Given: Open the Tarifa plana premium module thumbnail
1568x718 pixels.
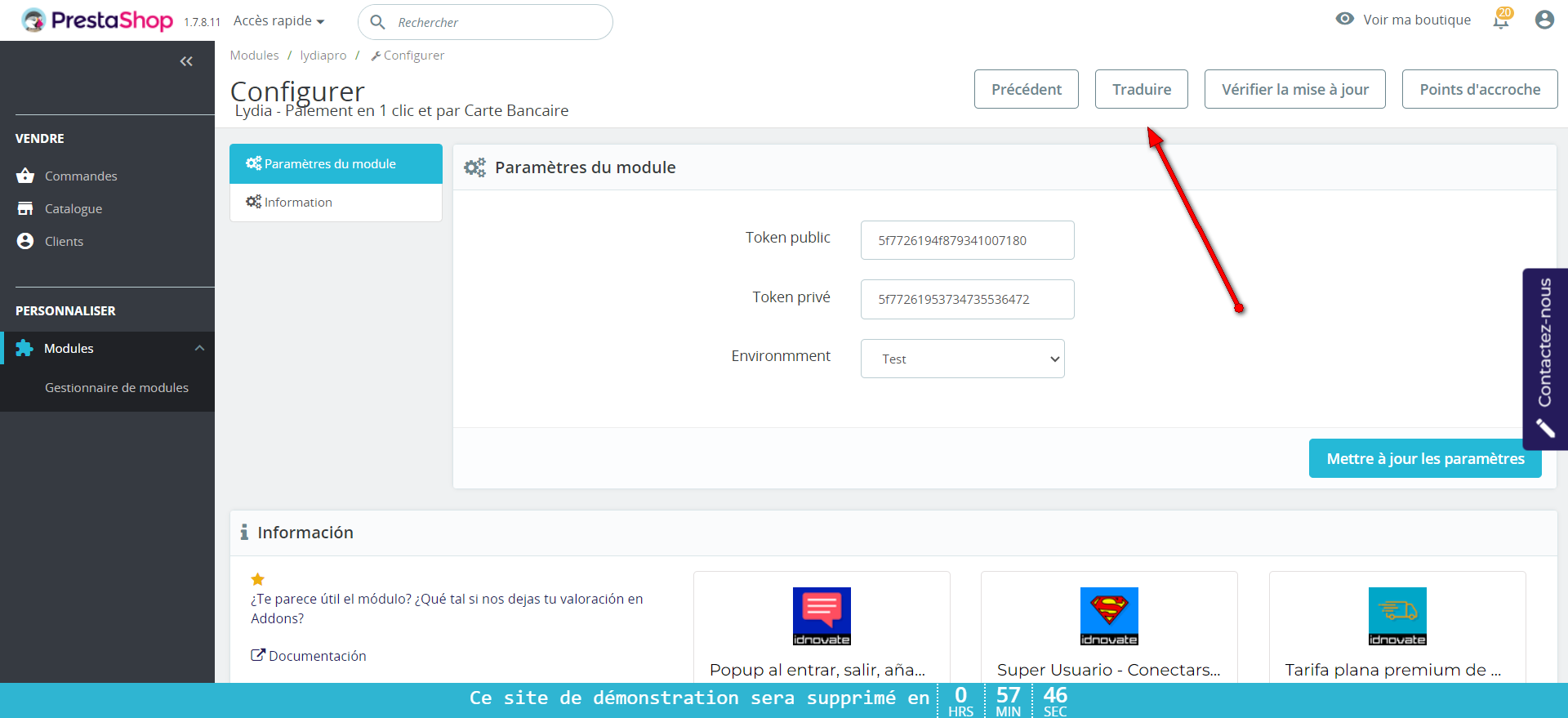Looking at the screenshot, I should pyautogui.click(x=1397, y=616).
